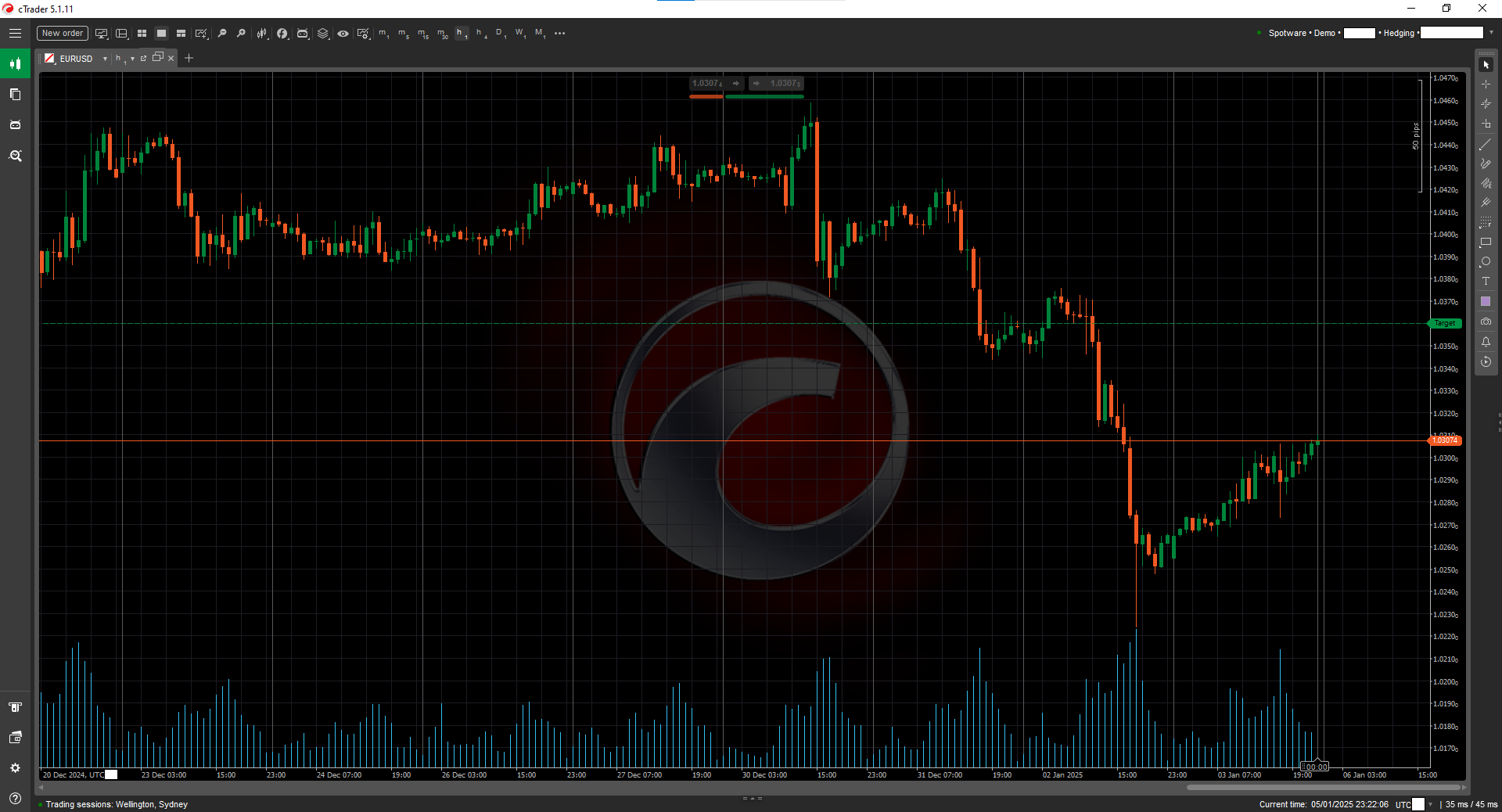Select the ellipse shape tool

click(x=1486, y=262)
